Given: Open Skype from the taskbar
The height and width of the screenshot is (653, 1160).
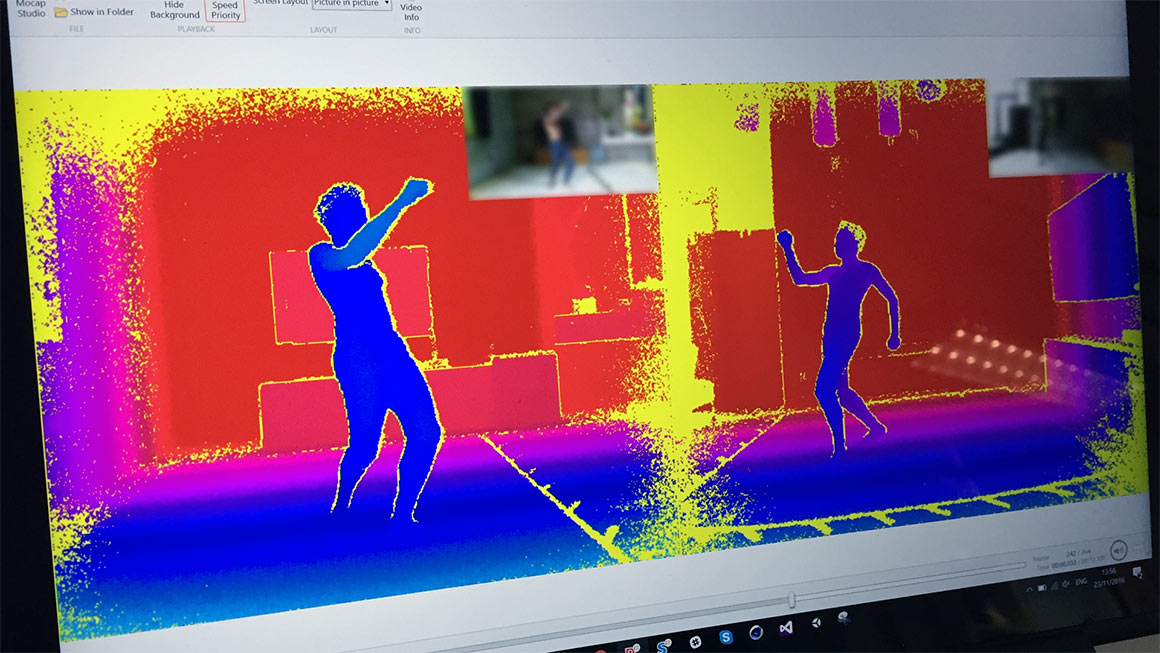Looking at the screenshot, I should coord(726,637).
